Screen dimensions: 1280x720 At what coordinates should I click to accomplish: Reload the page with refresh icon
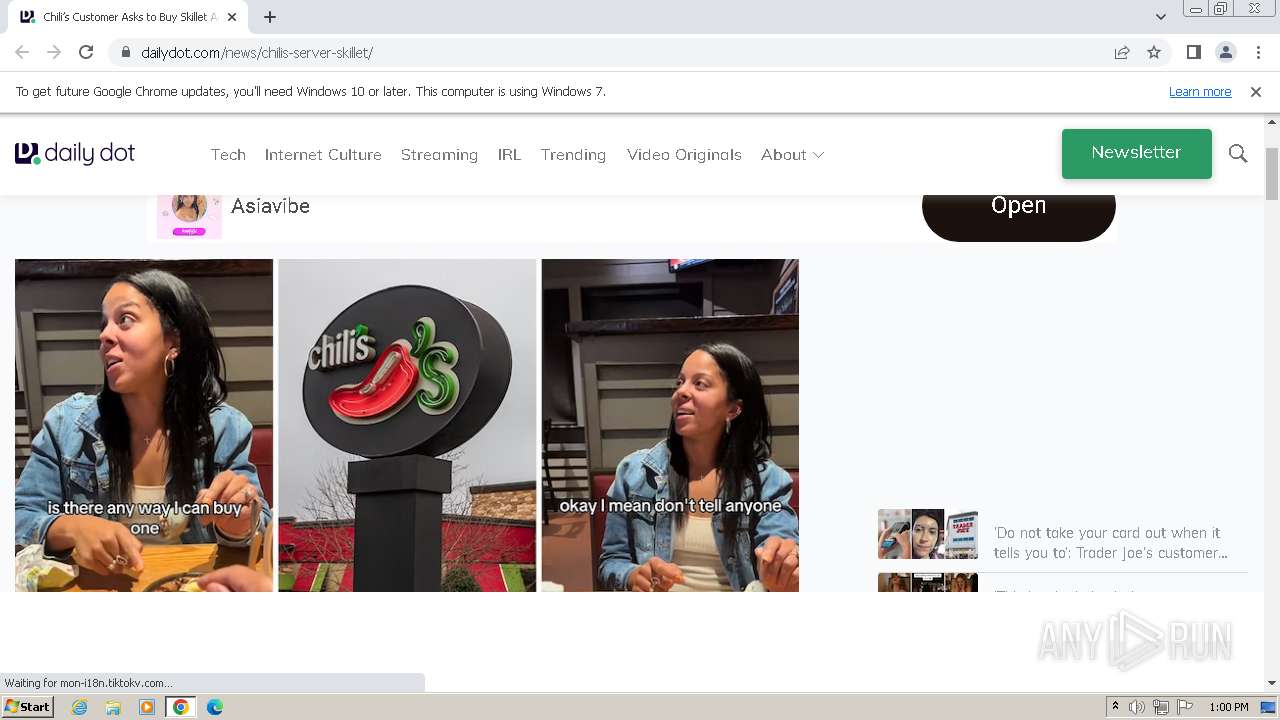(86, 52)
